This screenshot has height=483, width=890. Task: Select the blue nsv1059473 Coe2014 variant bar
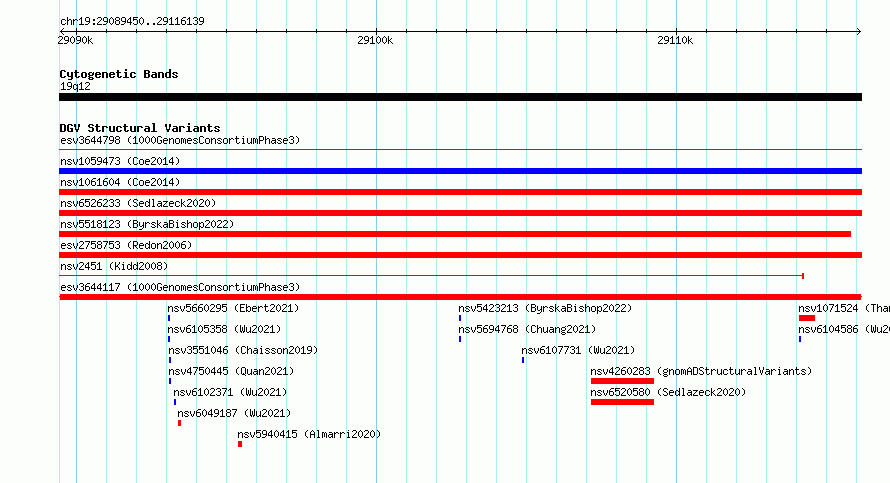460,171
